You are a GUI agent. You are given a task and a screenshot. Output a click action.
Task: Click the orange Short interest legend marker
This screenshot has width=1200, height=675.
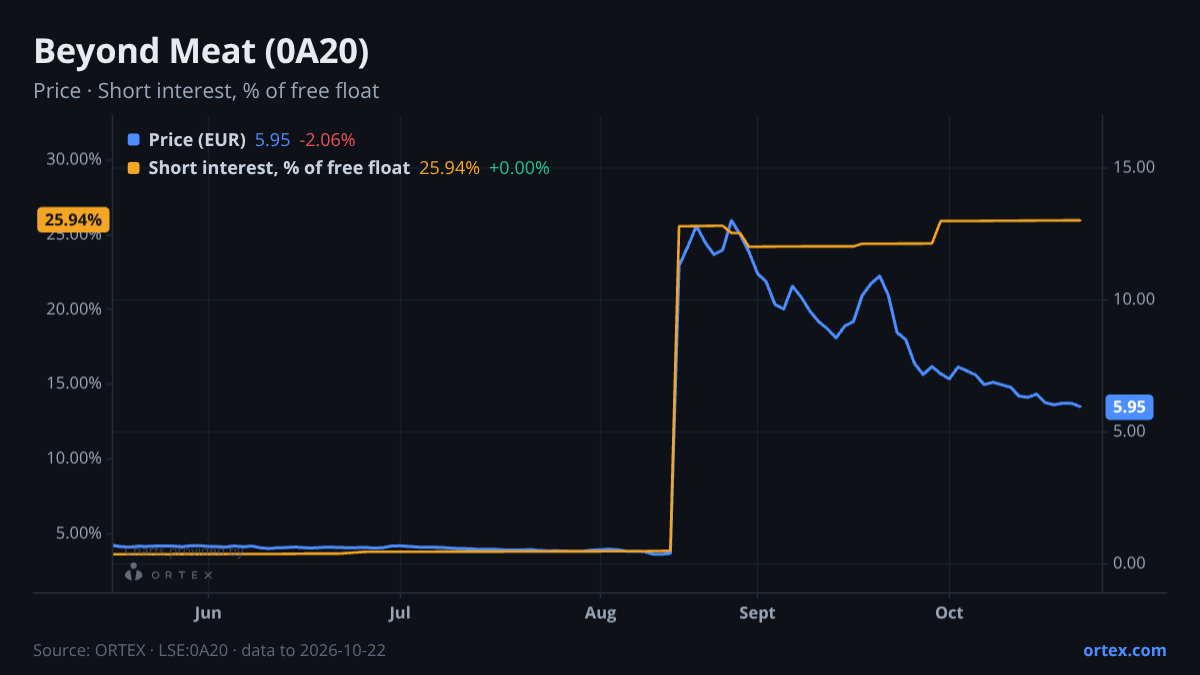coord(134,168)
